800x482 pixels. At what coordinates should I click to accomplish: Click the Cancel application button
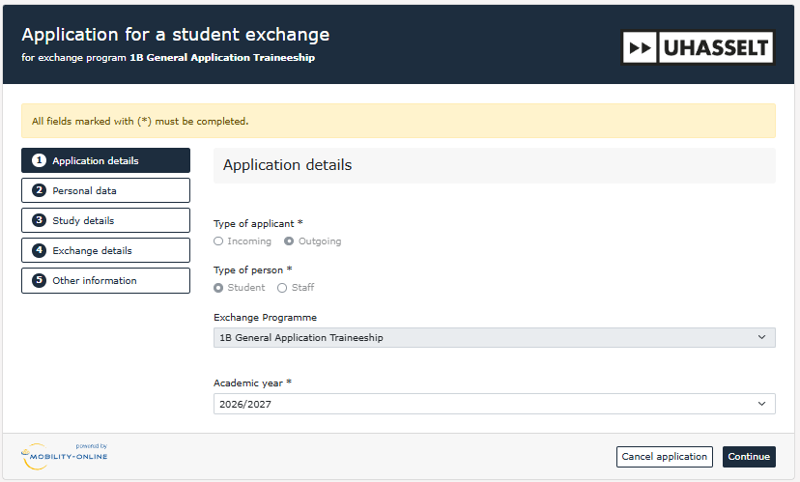coord(664,457)
